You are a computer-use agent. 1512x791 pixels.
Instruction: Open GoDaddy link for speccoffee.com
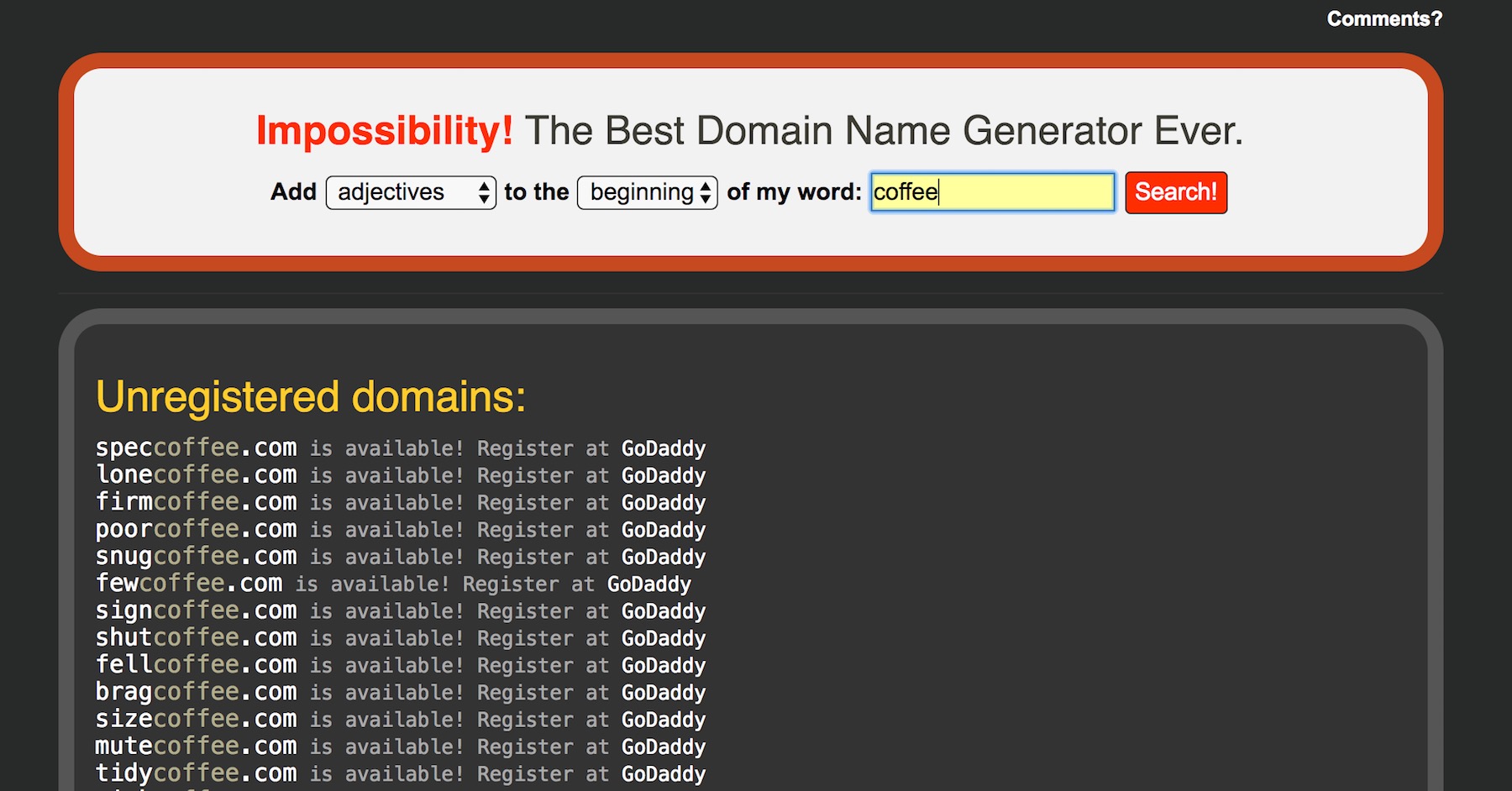coord(664,448)
